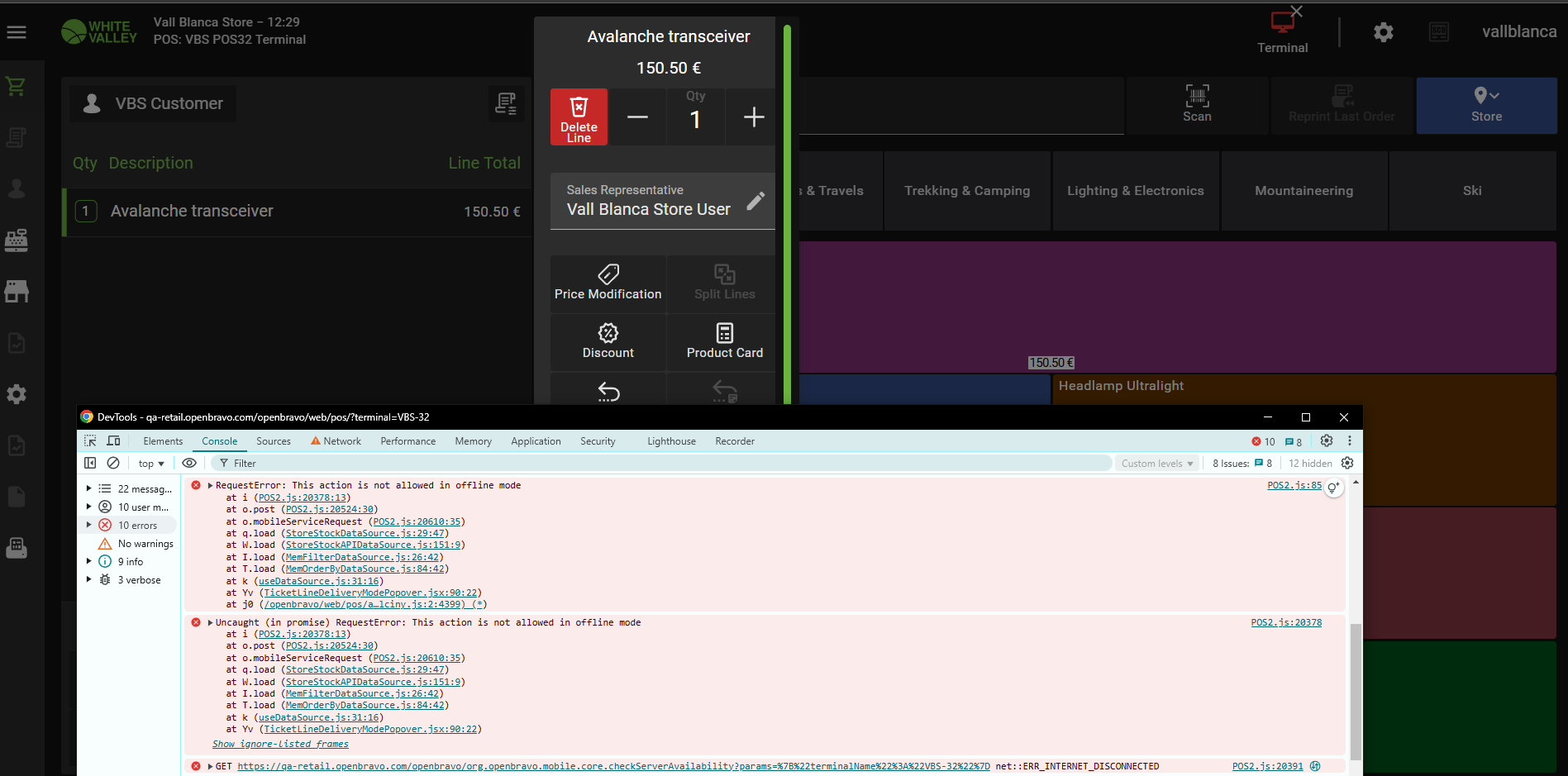Apply a Discount to the line
Viewport: 1568px width, 776px height.
pos(608,342)
